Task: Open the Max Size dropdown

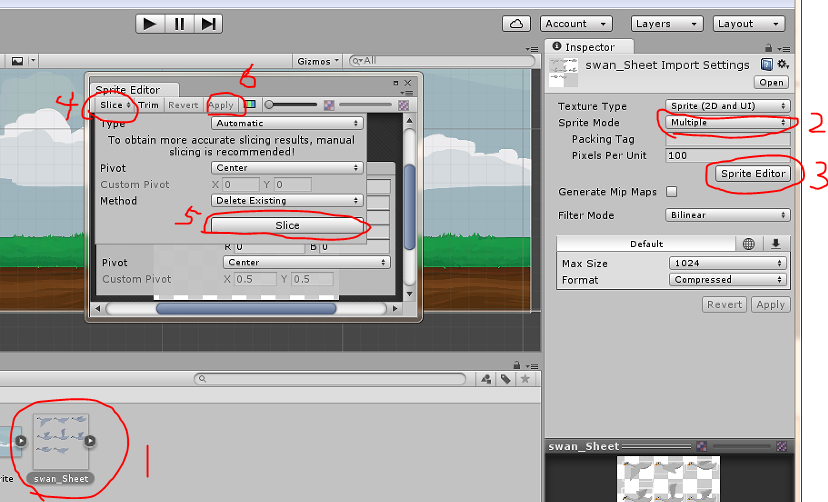Action: point(728,263)
